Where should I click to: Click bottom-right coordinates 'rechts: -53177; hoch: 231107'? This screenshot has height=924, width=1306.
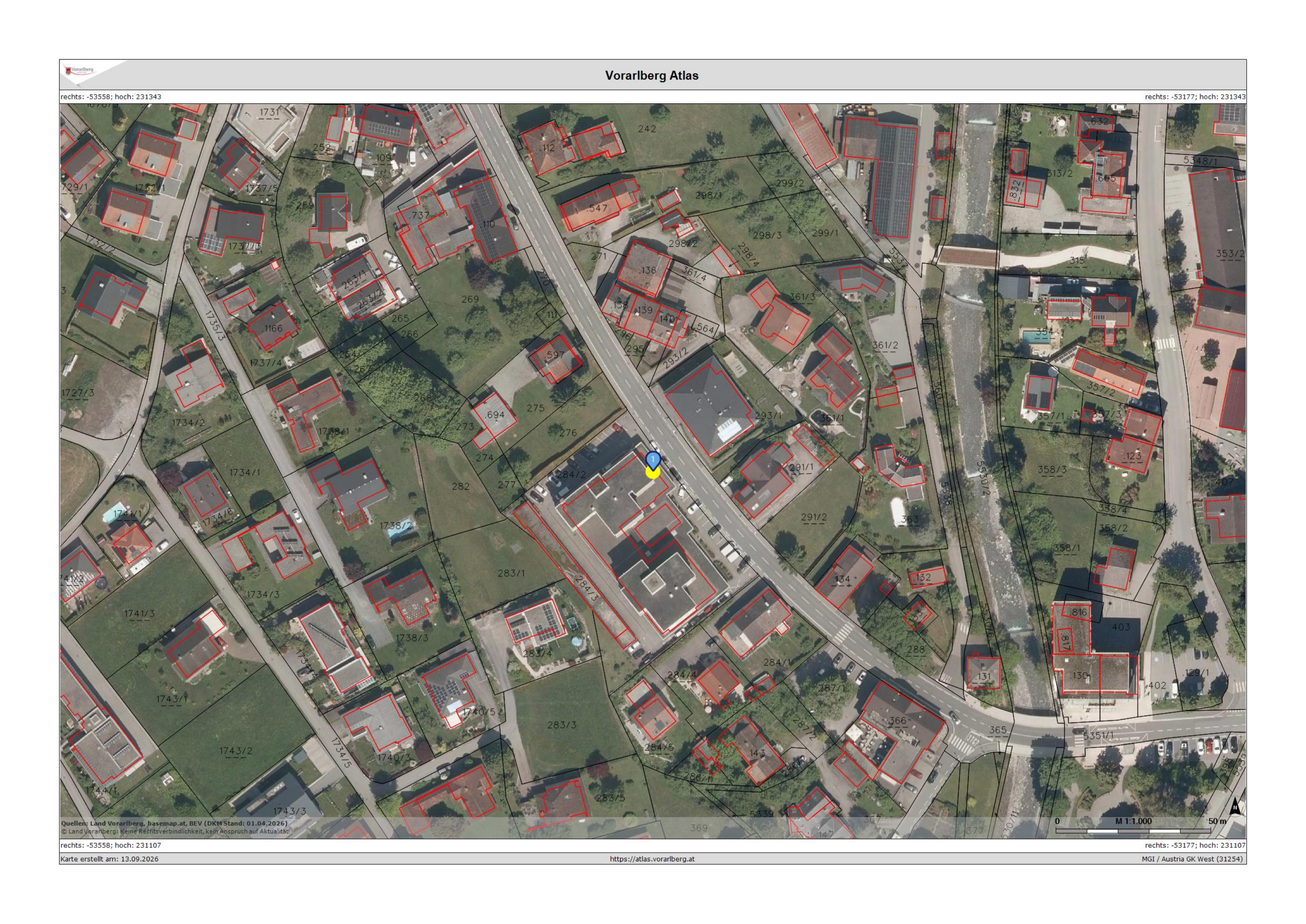[1195, 846]
